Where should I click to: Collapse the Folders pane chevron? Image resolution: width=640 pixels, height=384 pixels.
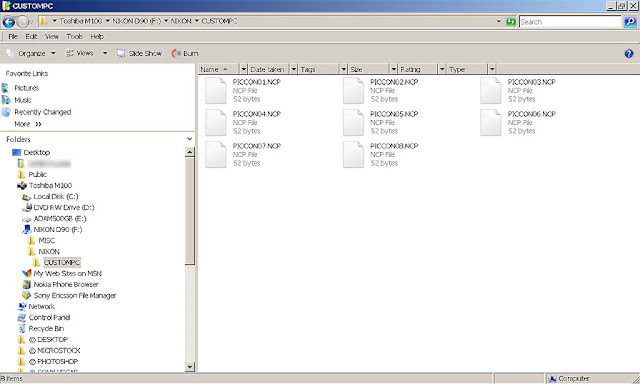(189, 139)
